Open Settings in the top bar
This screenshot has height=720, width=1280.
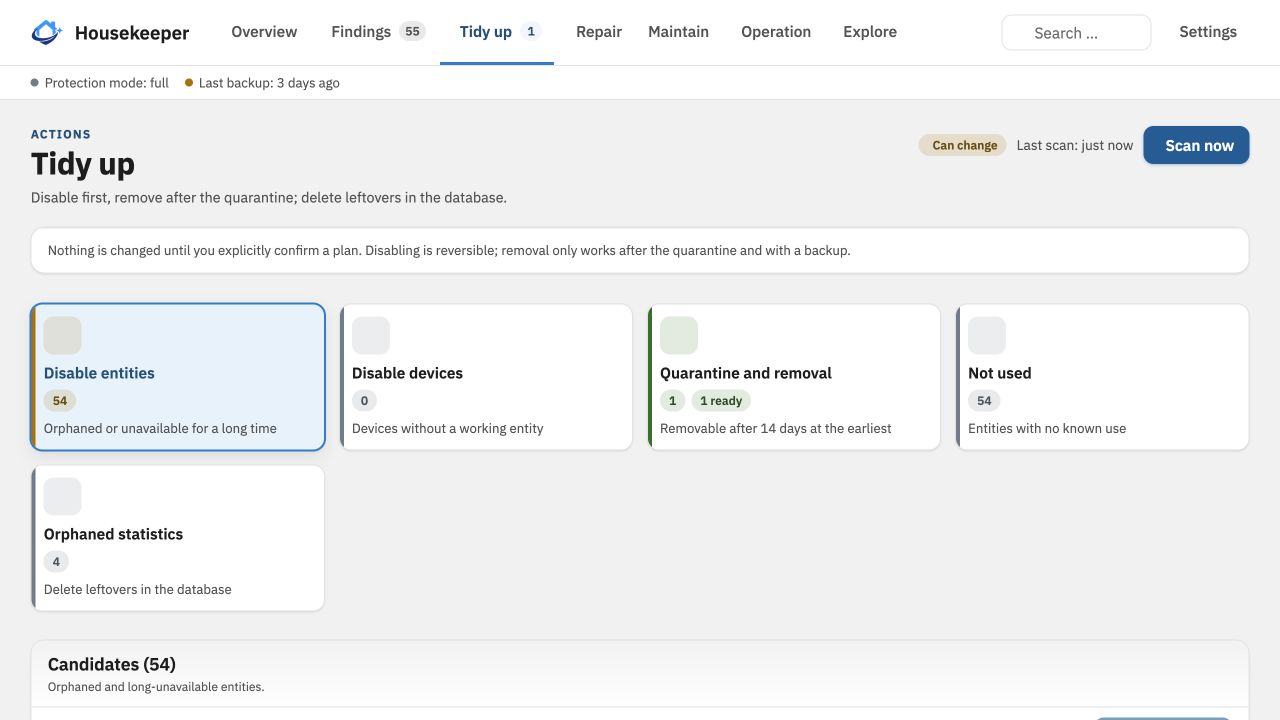pyautogui.click(x=1208, y=32)
